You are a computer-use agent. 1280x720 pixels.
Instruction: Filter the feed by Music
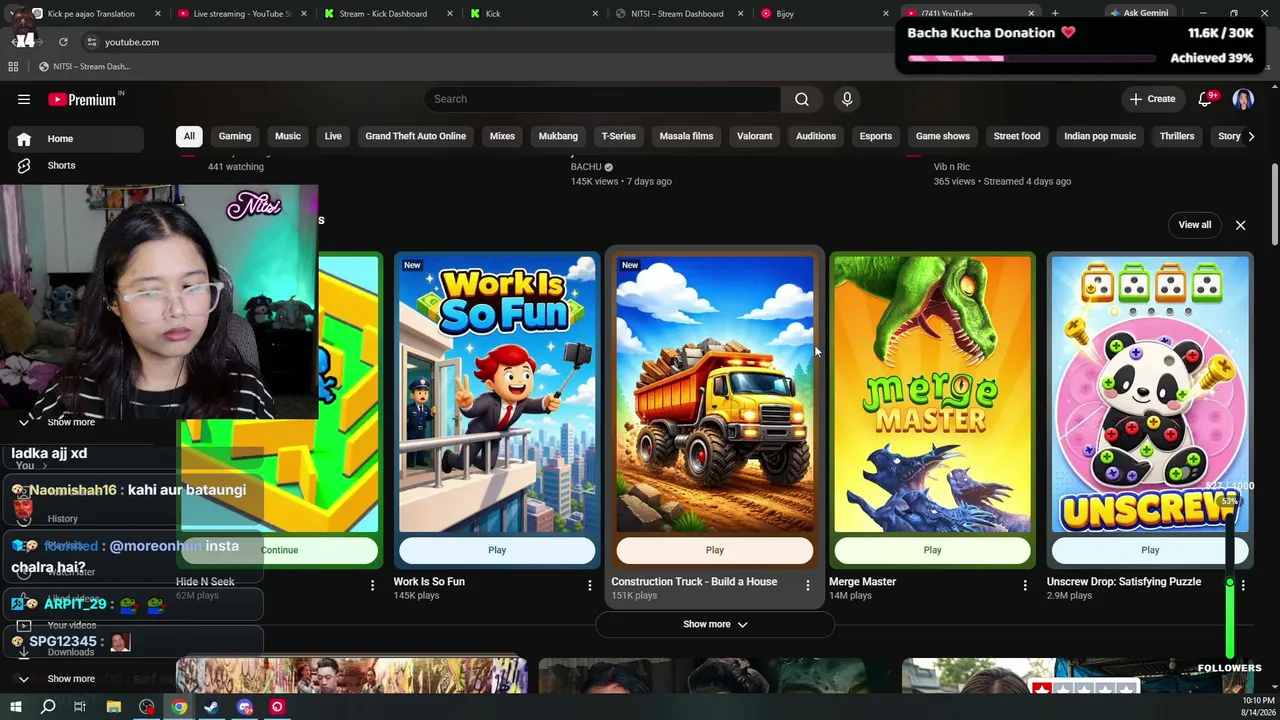(x=288, y=136)
